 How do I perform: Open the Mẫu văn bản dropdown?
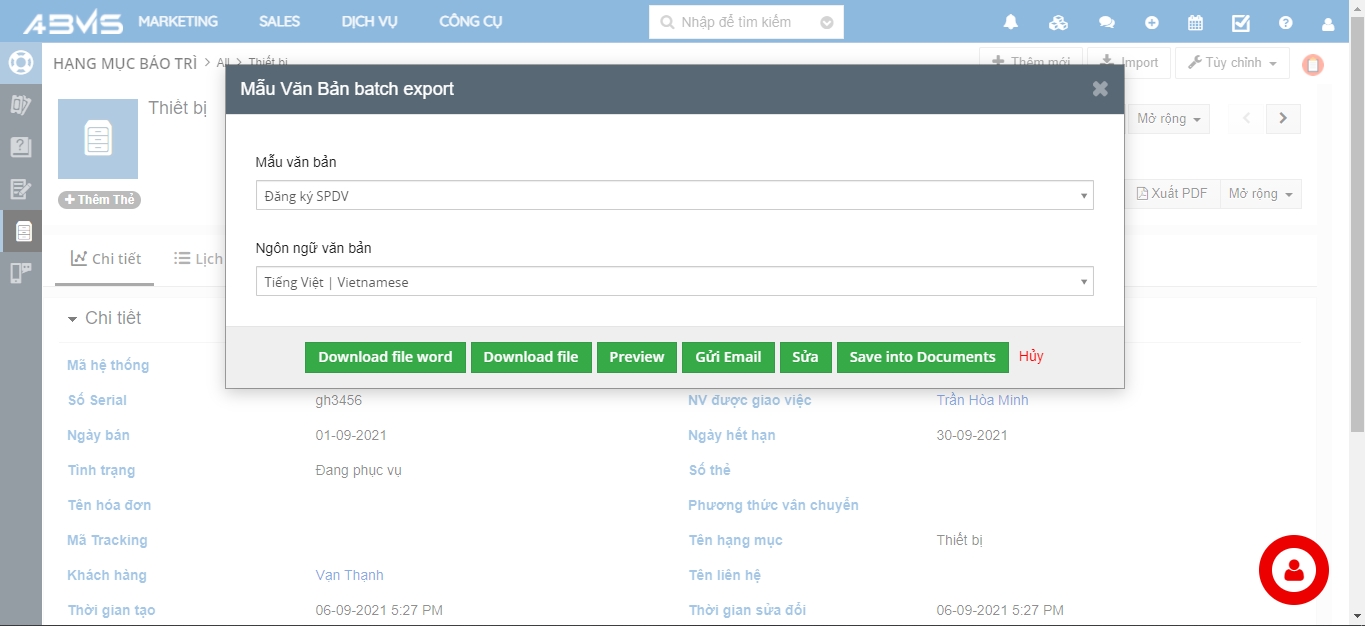(x=674, y=196)
